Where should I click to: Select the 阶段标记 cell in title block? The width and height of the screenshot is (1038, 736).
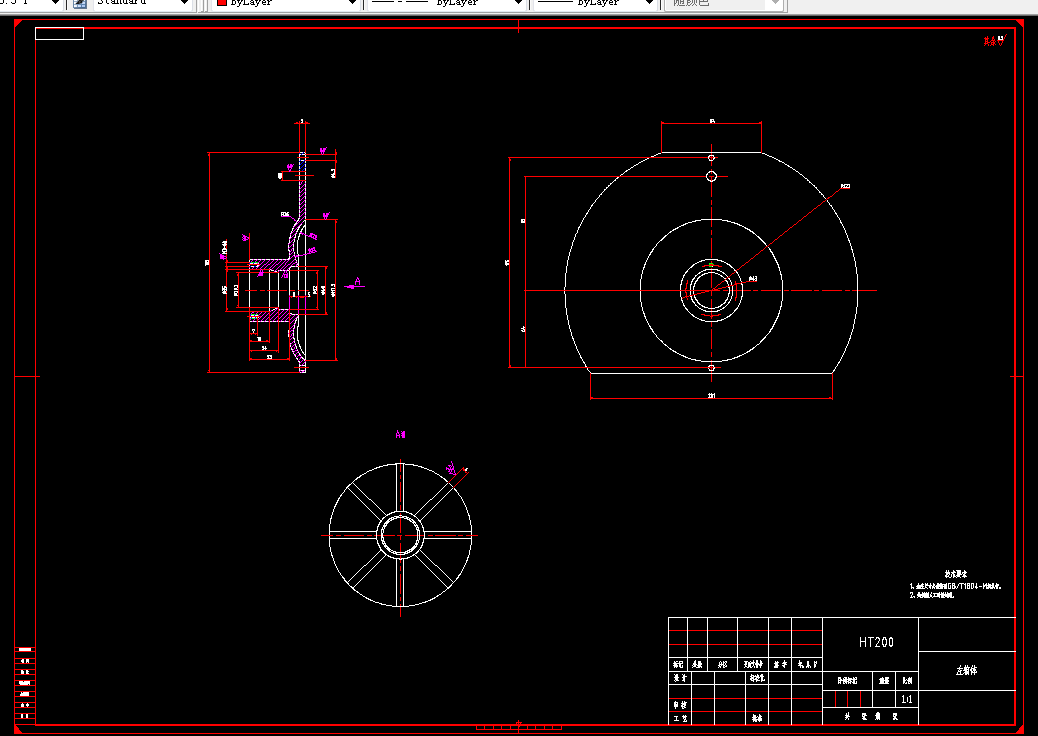pos(847,680)
